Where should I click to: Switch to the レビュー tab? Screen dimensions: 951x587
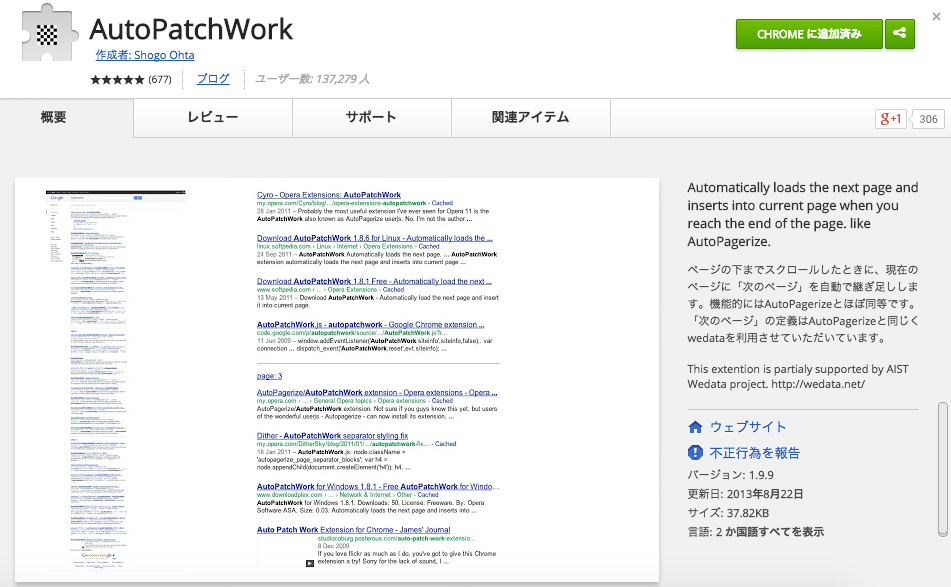(x=213, y=117)
